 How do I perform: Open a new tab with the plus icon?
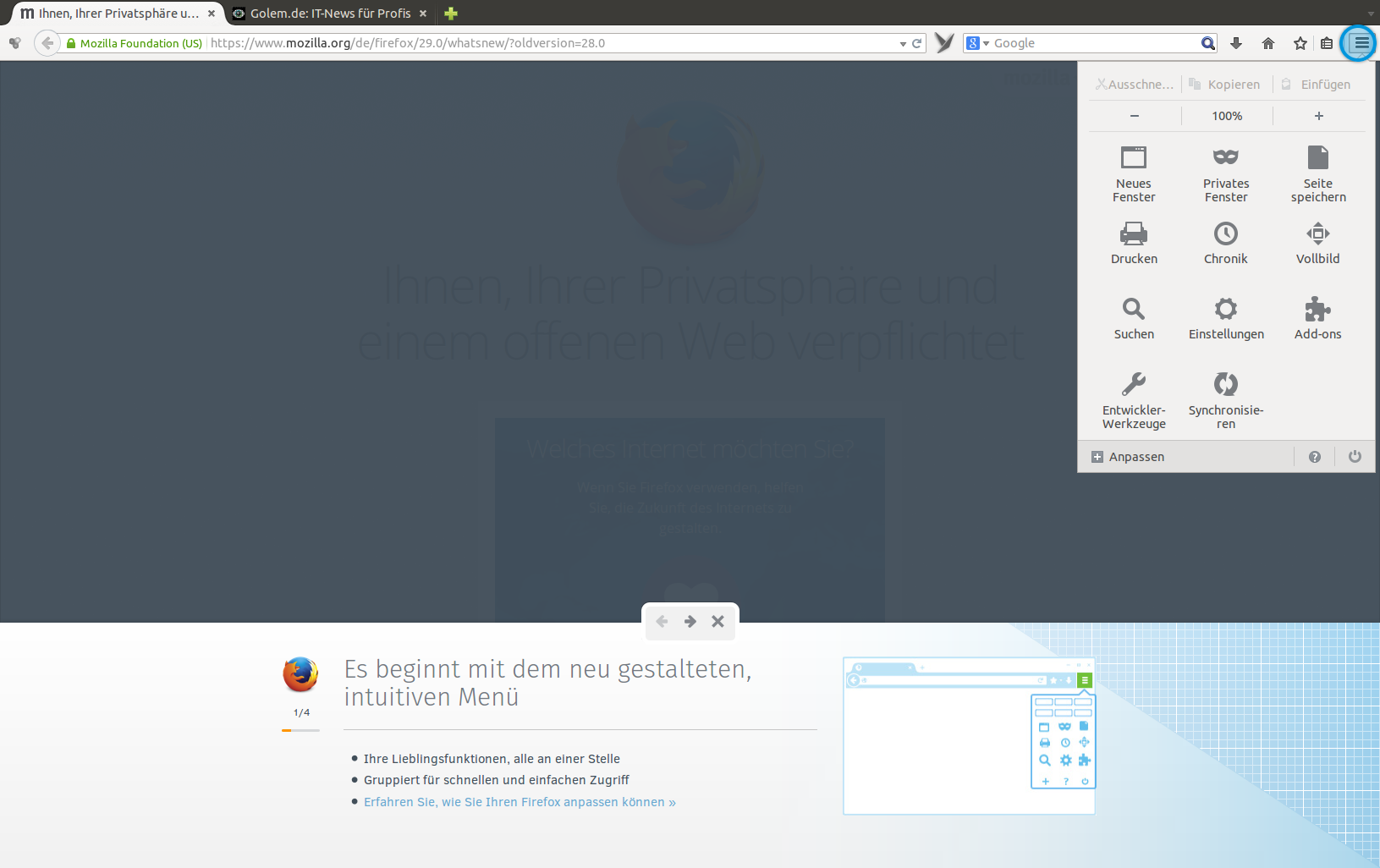pos(451,14)
